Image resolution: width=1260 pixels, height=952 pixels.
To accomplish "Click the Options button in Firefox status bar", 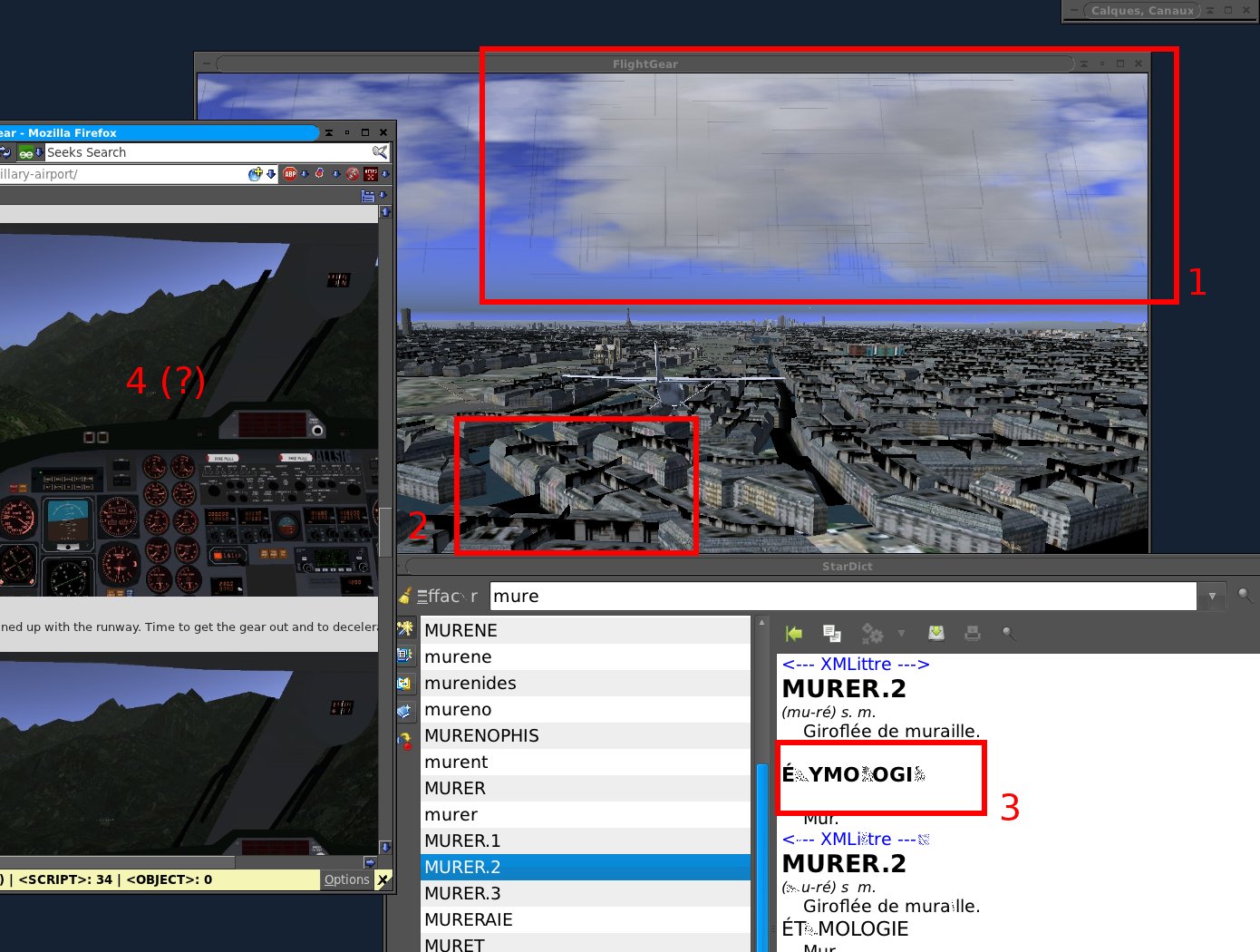I will 346,879.
